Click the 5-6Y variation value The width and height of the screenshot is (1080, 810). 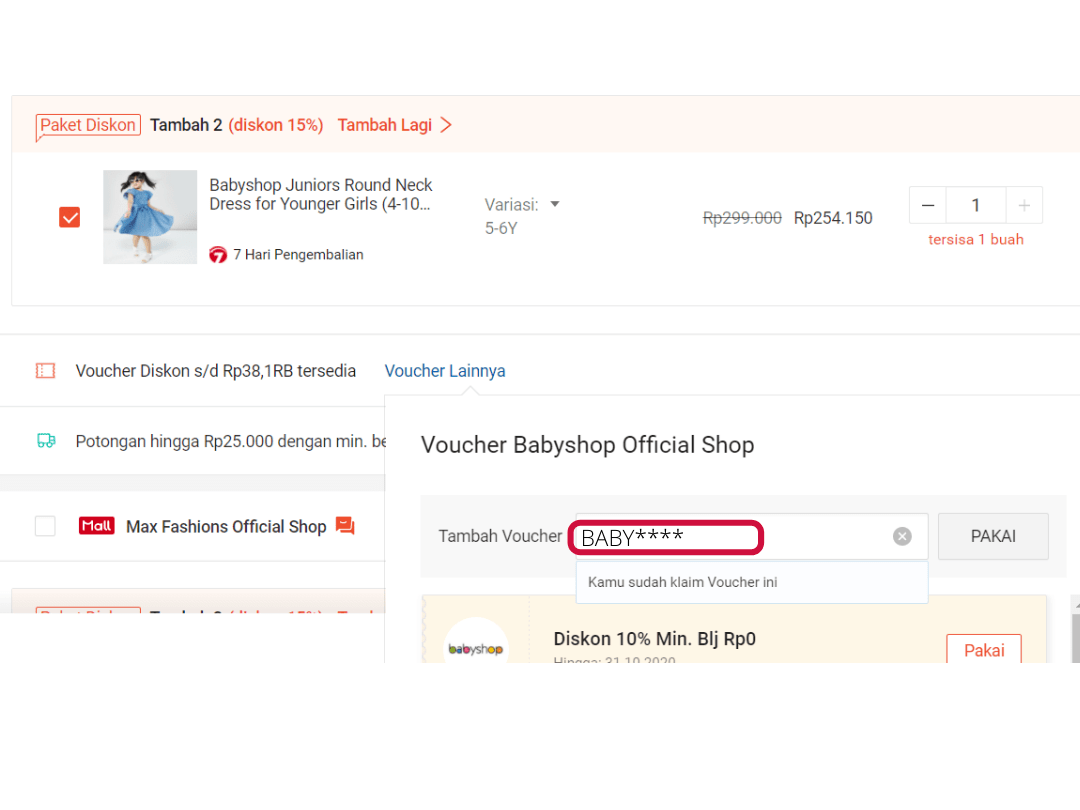point(501,228)
